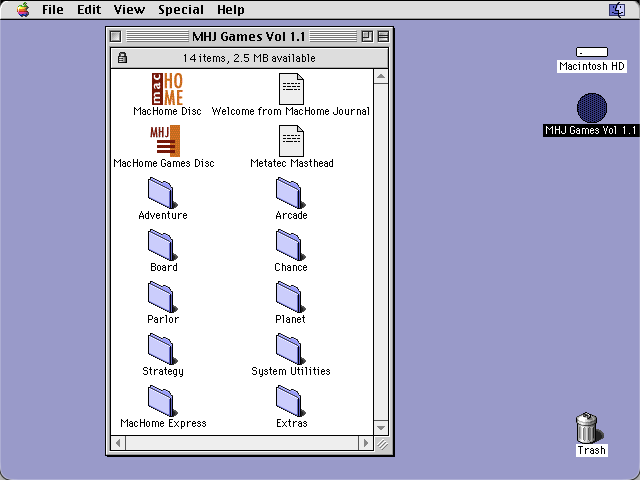This screenshot has height=480, width=640.
Task: Open the Finder application menu icon
Action: click(617, 9)
